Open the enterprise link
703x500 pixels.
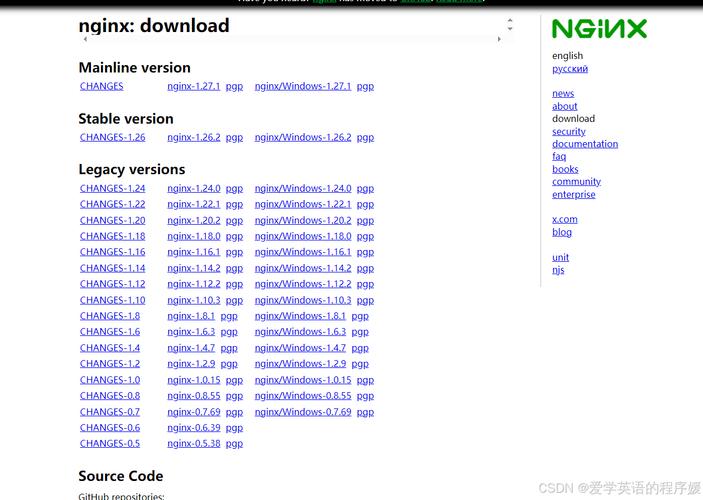coord(573,194)
